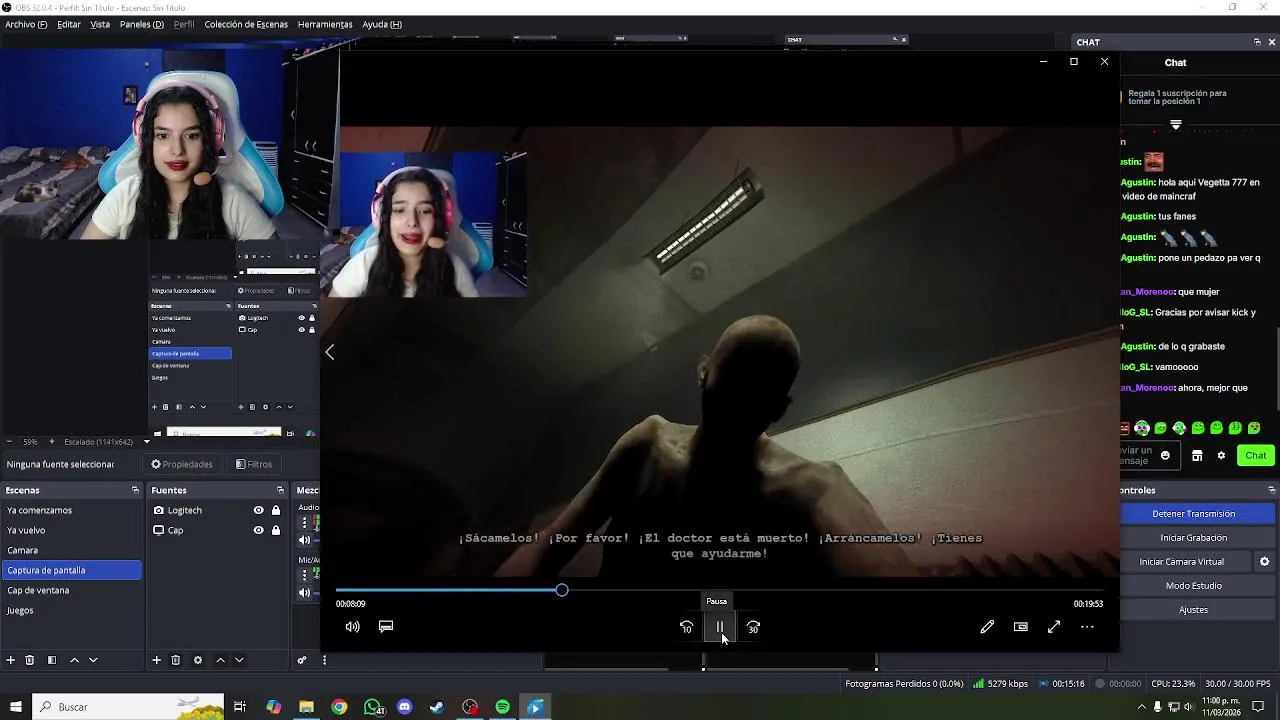Open the video player's volume control

[352, 627]
